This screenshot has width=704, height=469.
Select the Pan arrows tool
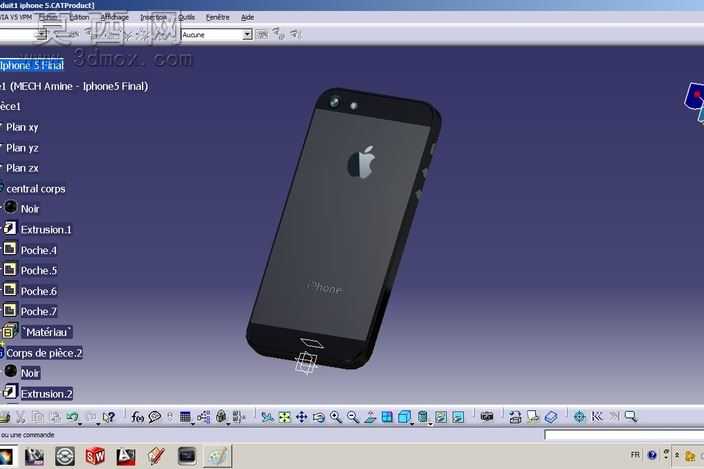(x=301, y=417)
